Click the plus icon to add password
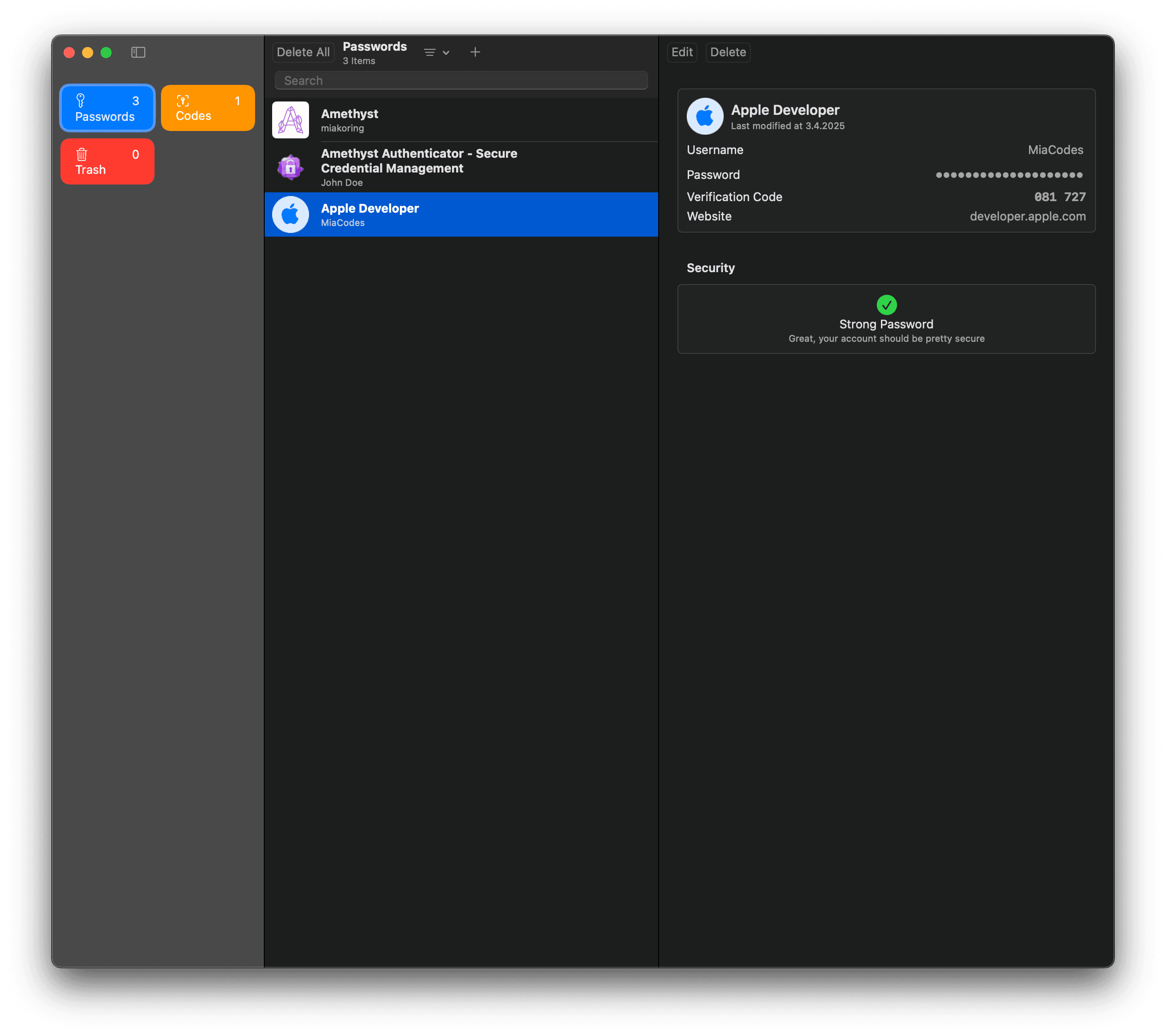The width and height of the screenshot is (1166, 1036). point(475,53)
